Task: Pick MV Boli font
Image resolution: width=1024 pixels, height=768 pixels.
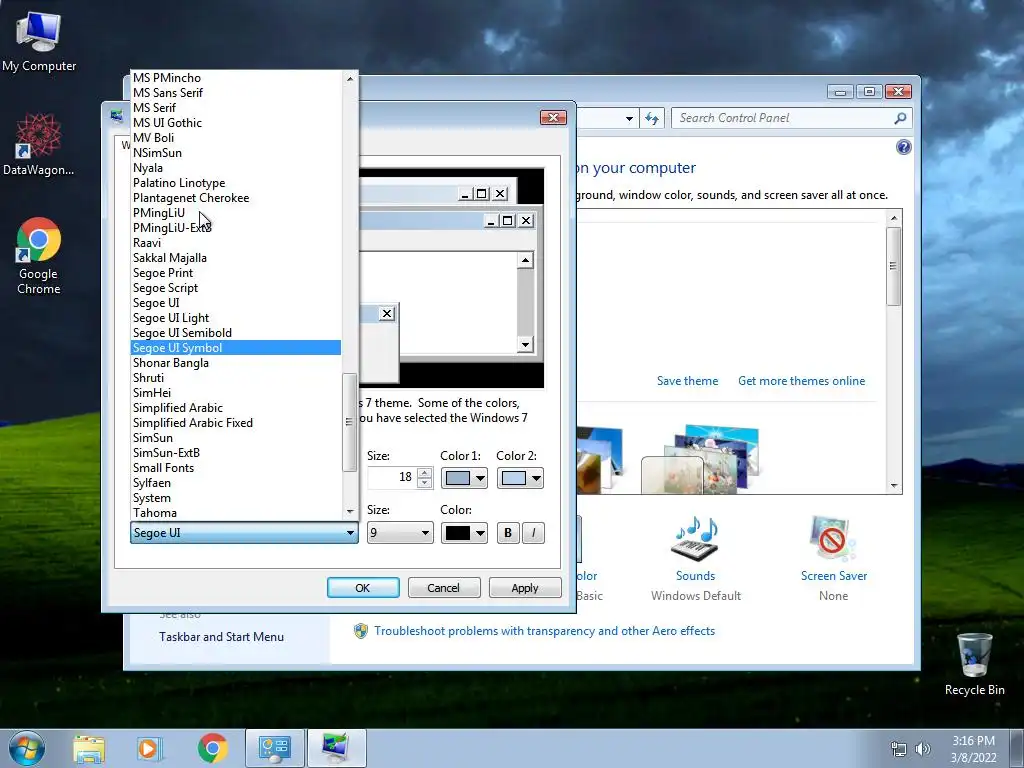Action: coord(235,138)
